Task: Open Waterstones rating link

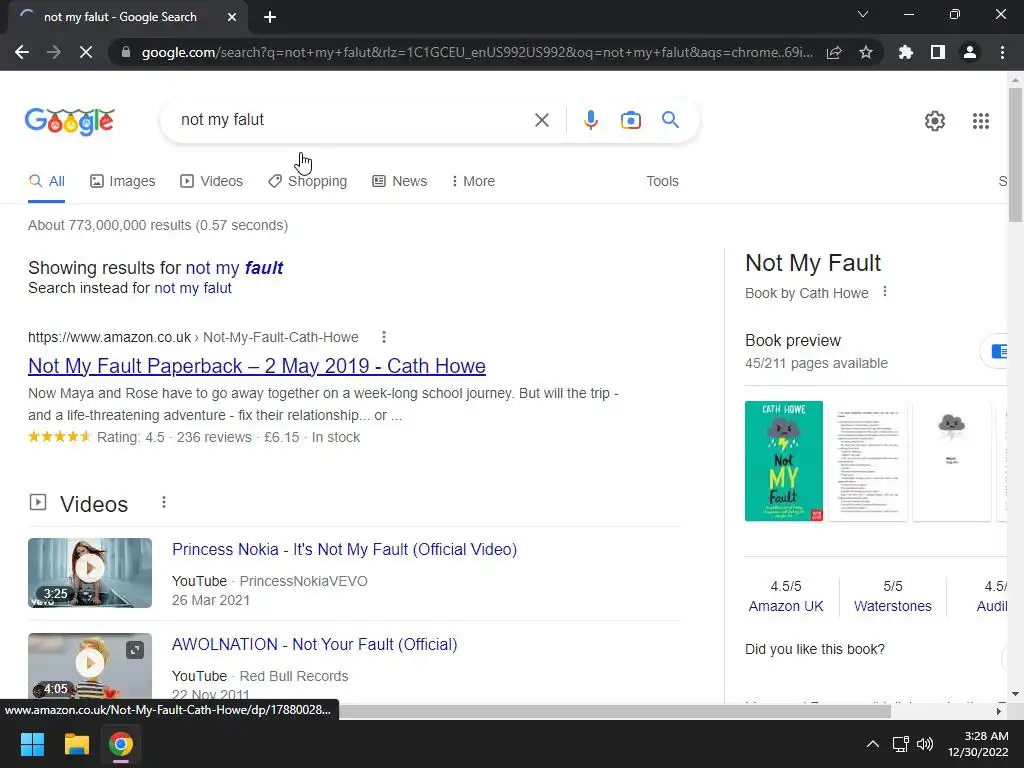Action: [893, 607]
